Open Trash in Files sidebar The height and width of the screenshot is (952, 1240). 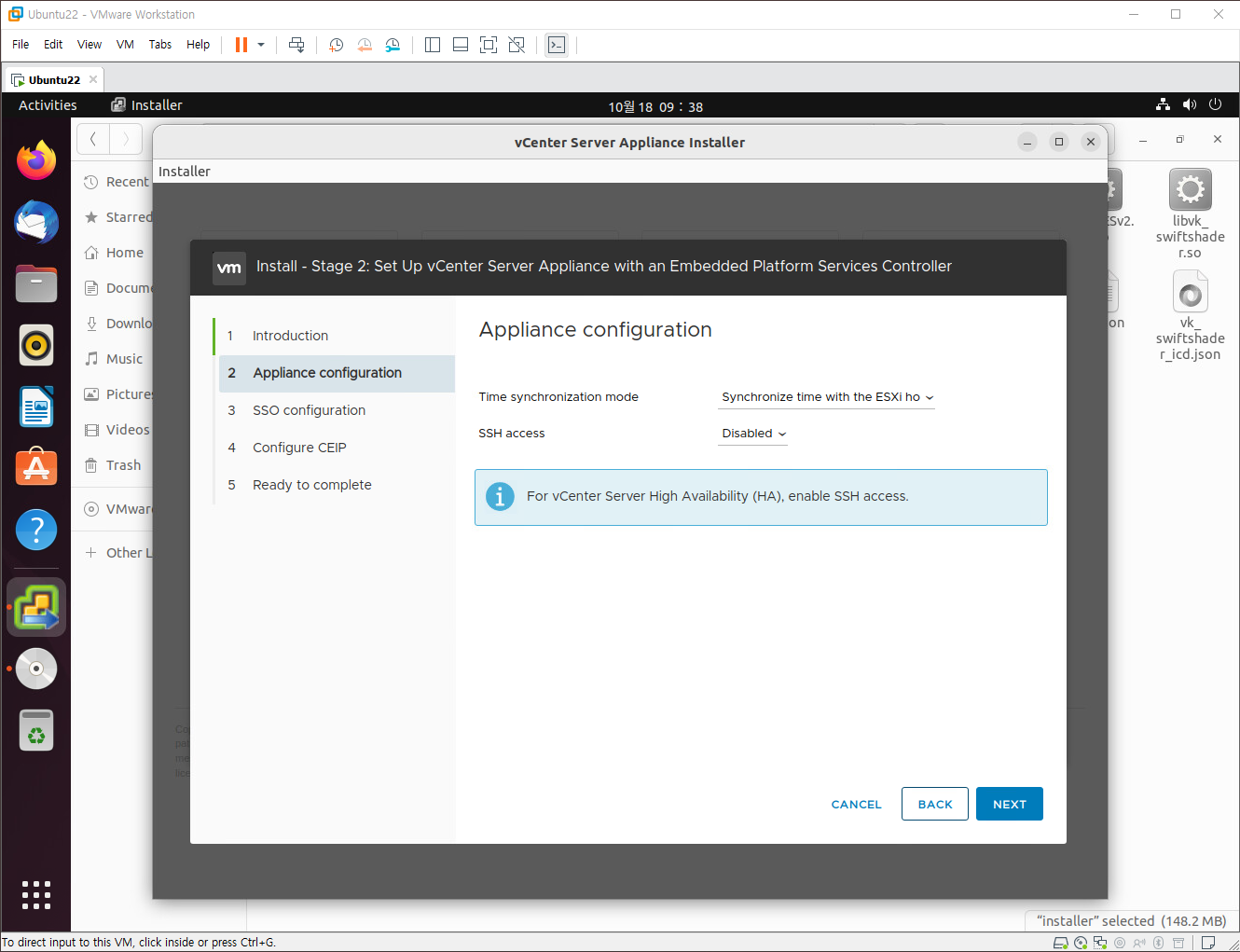[115, 465]
